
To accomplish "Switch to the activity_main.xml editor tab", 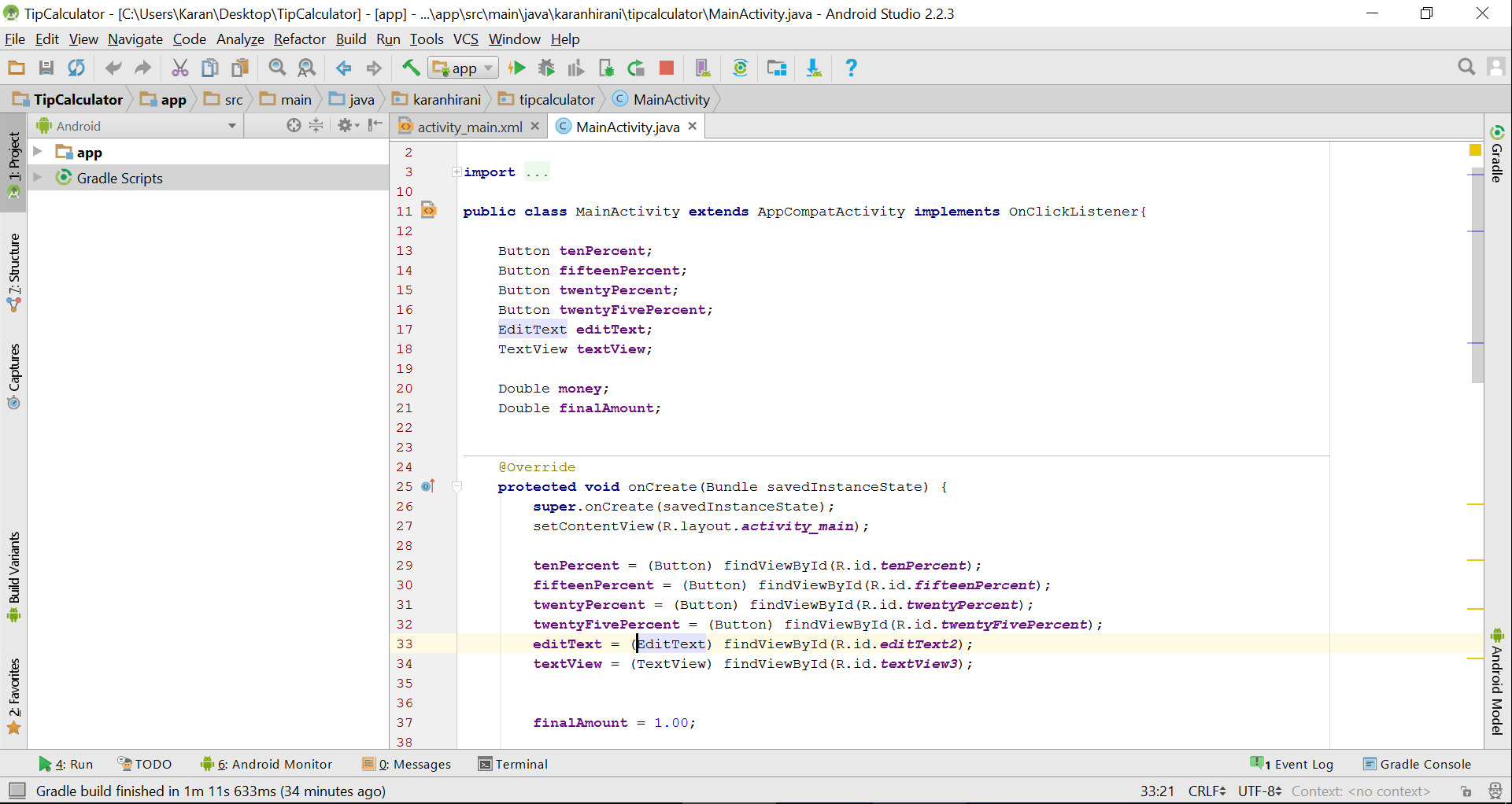I will (469, 127).
